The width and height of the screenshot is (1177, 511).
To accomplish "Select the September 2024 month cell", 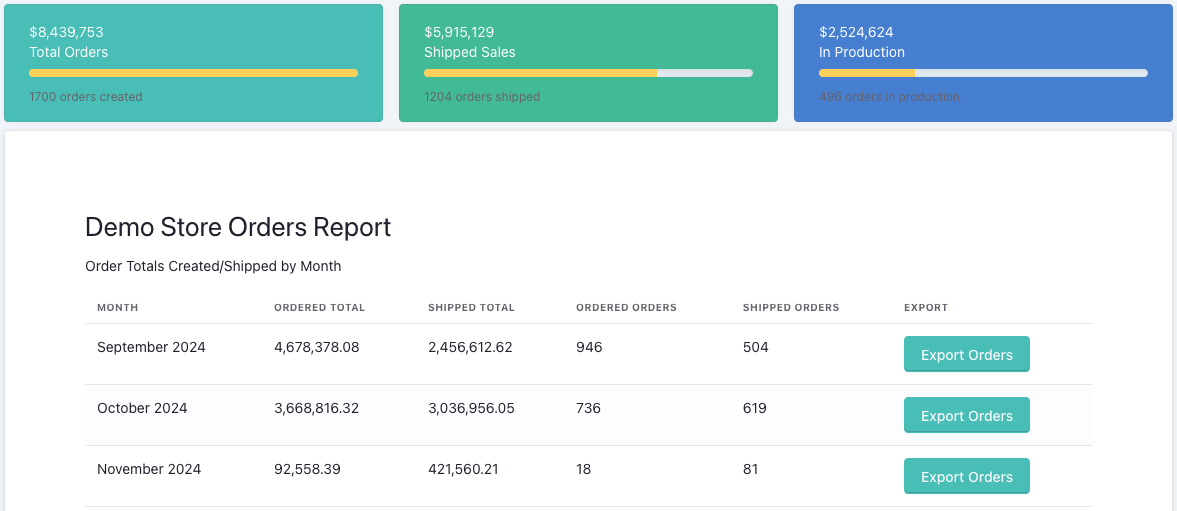I will click(x=151, y=347).
